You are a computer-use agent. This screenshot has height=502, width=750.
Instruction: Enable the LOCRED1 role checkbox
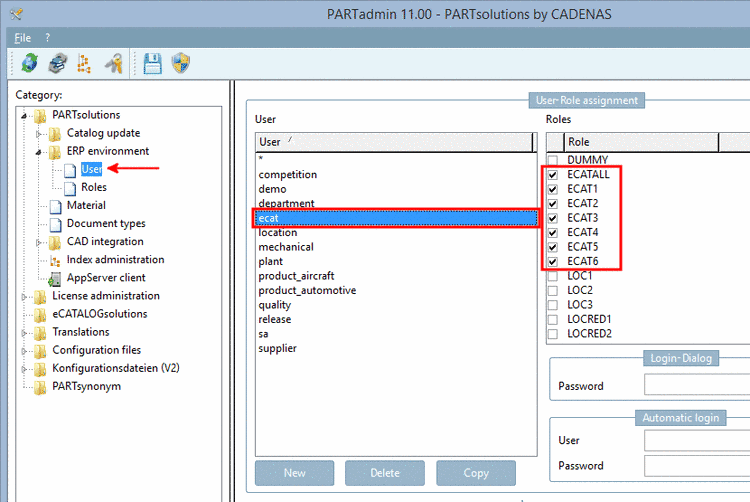(x=553, y=319)
